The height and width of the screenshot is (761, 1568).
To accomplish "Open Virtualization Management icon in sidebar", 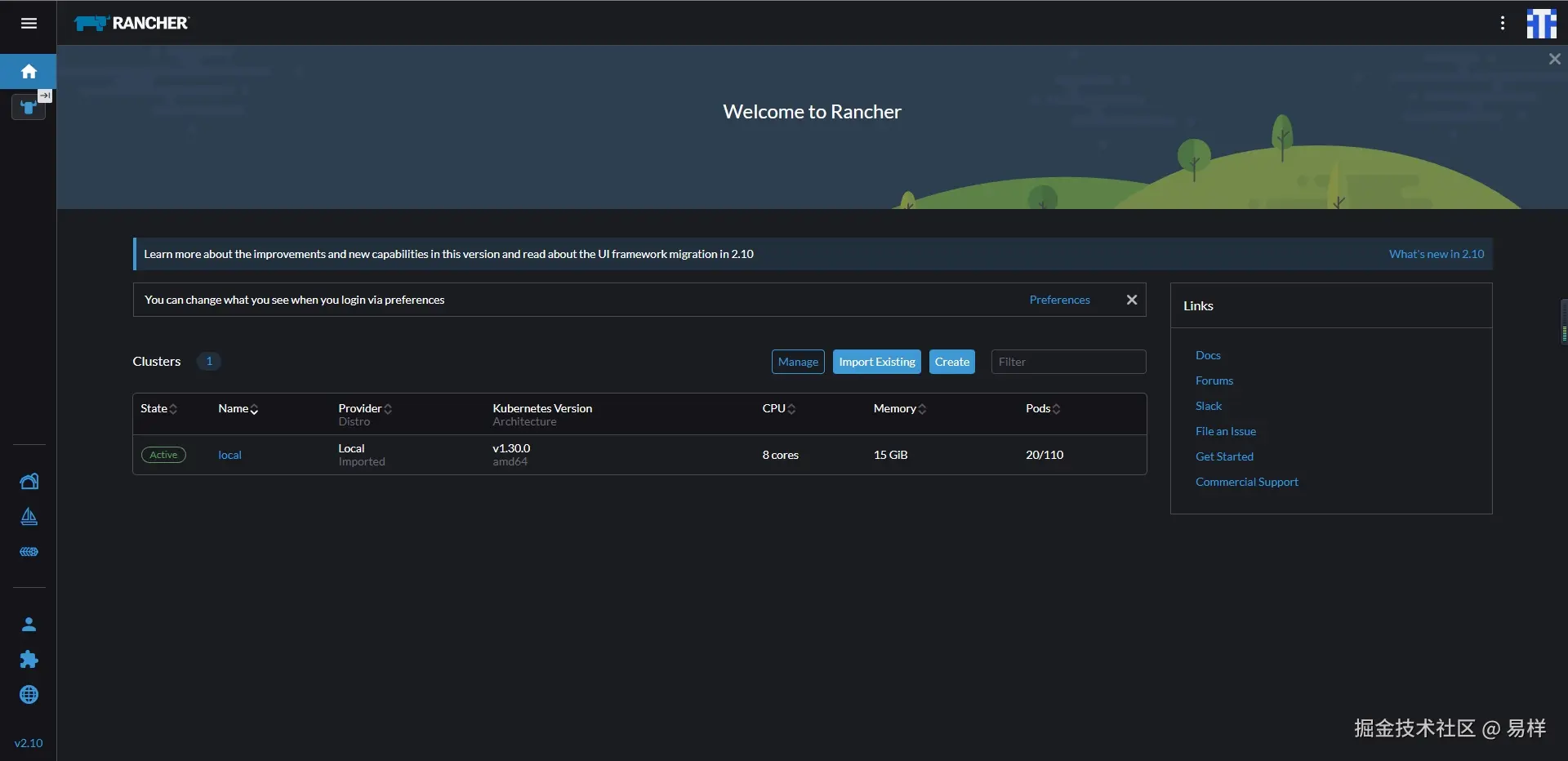I will click(29, 552).
